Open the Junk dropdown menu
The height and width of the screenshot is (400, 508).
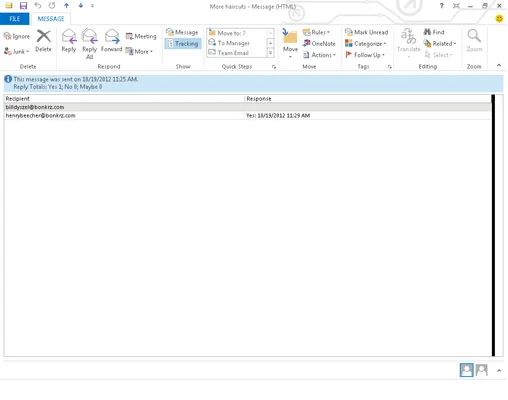[17, 51]
